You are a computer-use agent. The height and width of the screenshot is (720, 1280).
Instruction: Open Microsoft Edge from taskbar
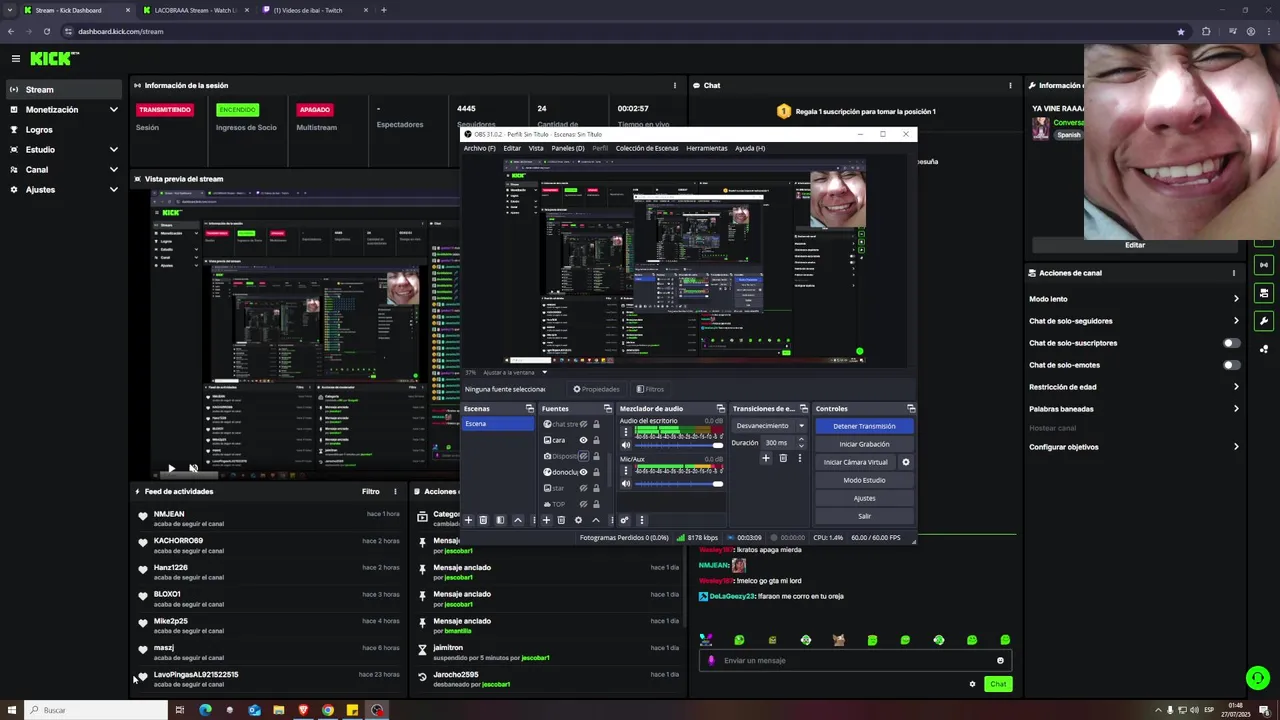coord(205,710)
